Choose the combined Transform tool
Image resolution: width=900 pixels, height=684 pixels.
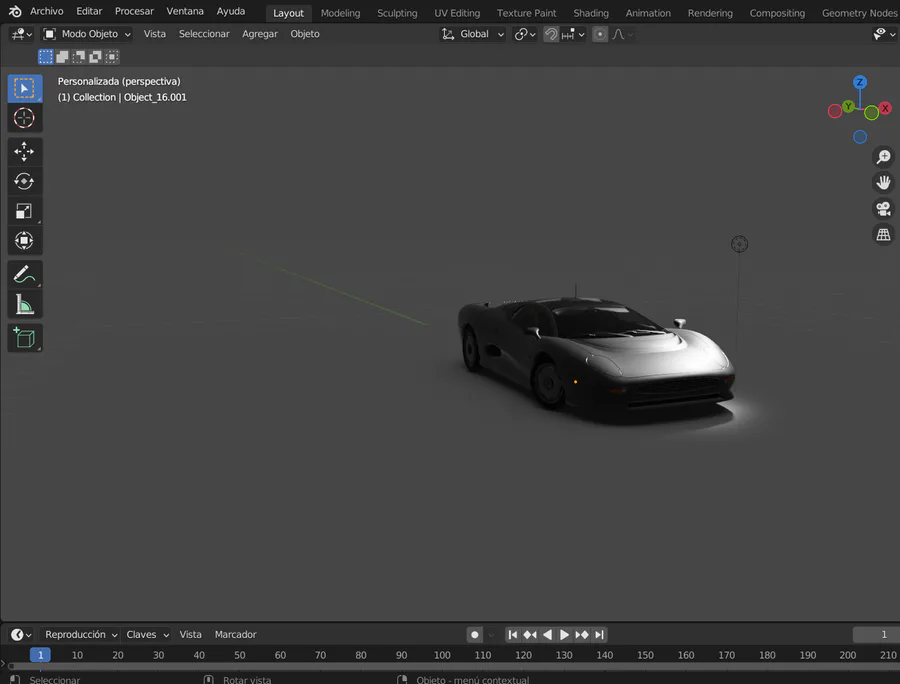pyautogui.click(x=25, y=240)
